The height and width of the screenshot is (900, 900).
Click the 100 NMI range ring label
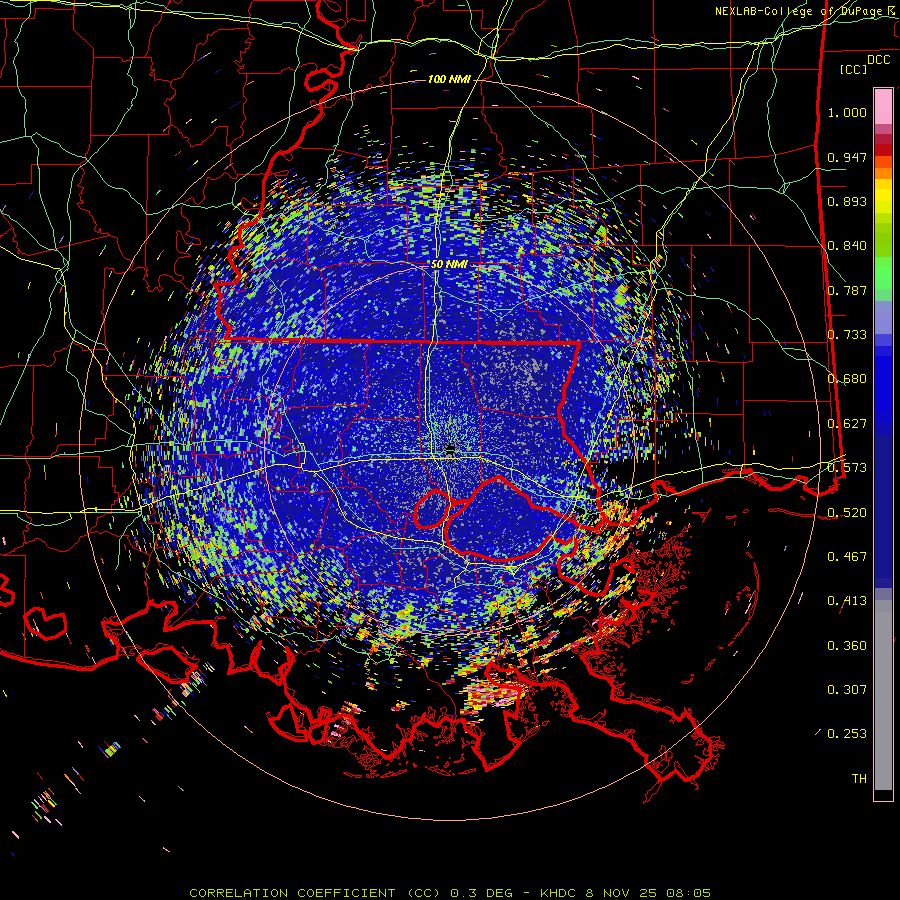tap(449, 79)
